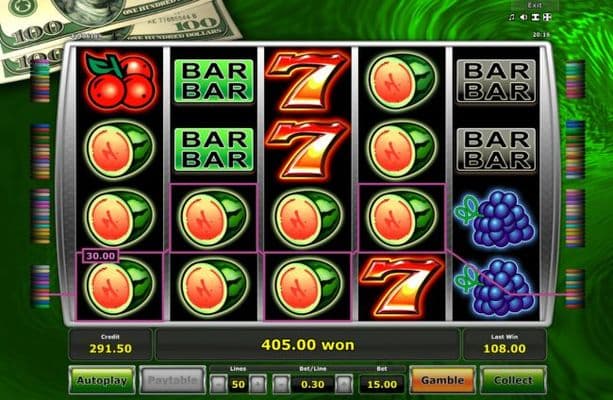Toggle the music note icon
The image size is (613, 400).
[512, 17]
